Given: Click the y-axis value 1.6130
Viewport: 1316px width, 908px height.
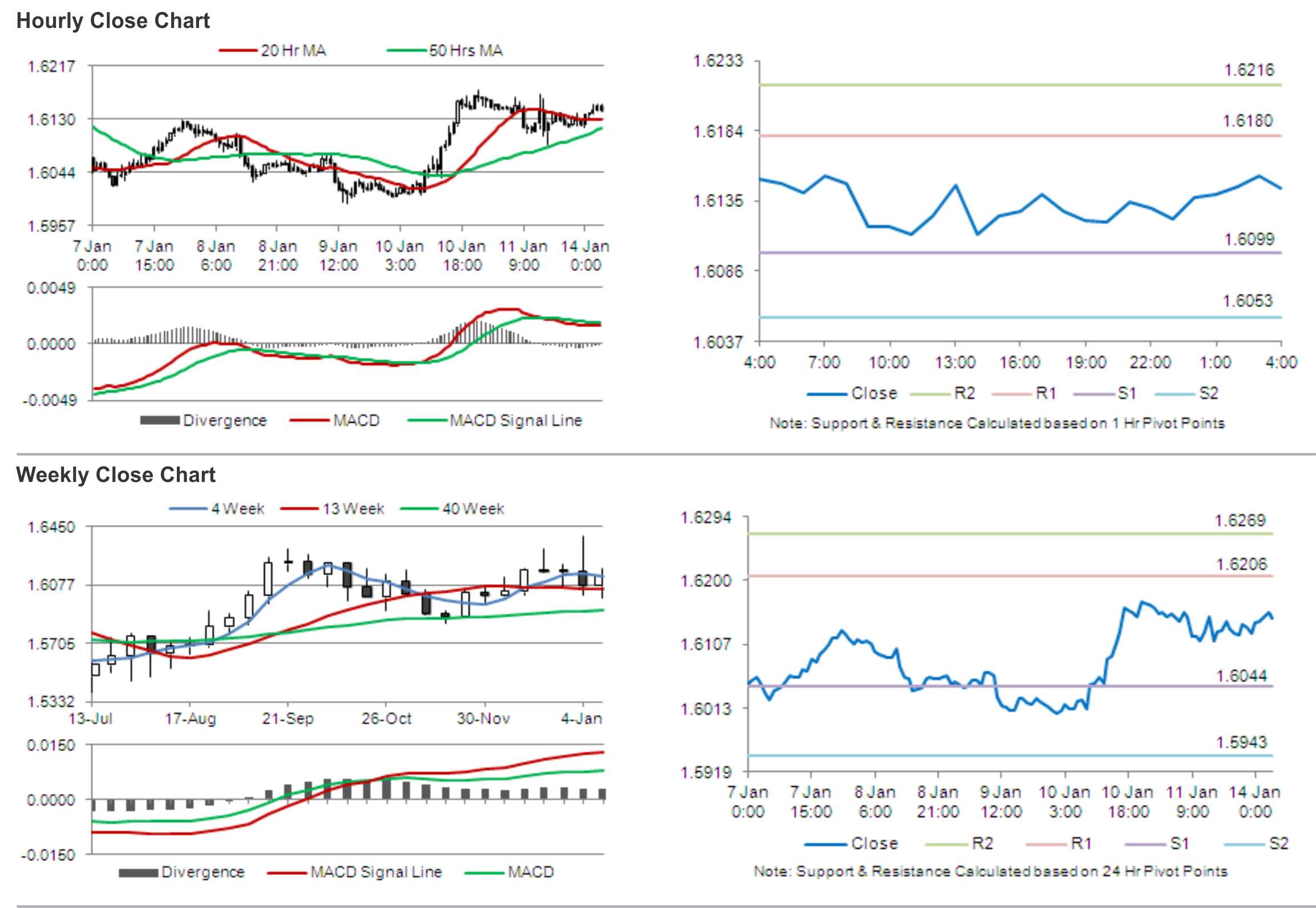Looking at the screenshot, I should (52, 120).
